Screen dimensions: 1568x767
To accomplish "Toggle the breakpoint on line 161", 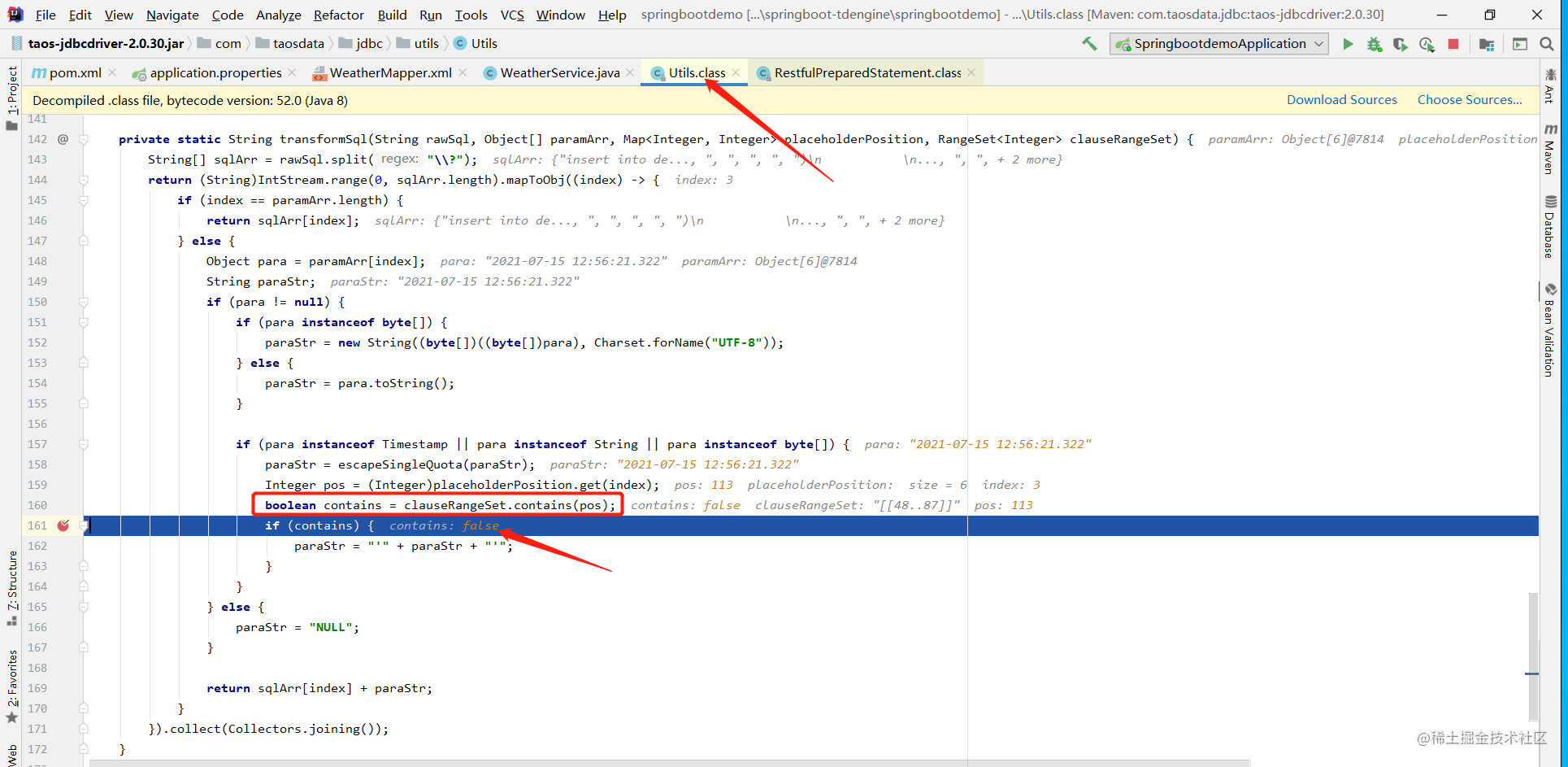I will pyautogui.click(x=64, y=525).
